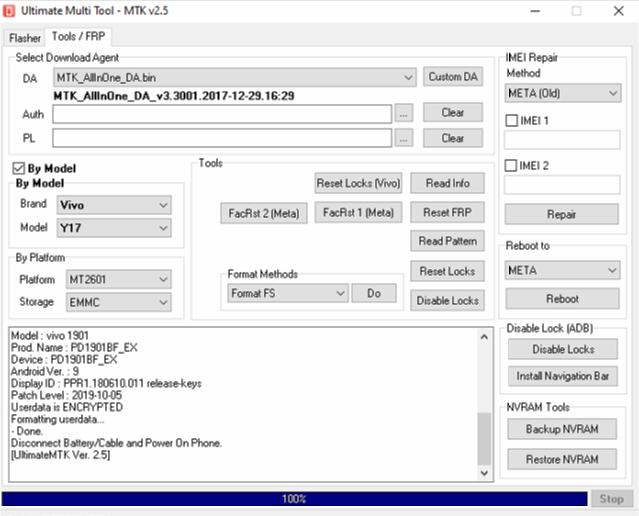This screenshot has width=639, height=516.
Task: Click the Ultimate Multi Tool app icon
Action: pos(9,11)
